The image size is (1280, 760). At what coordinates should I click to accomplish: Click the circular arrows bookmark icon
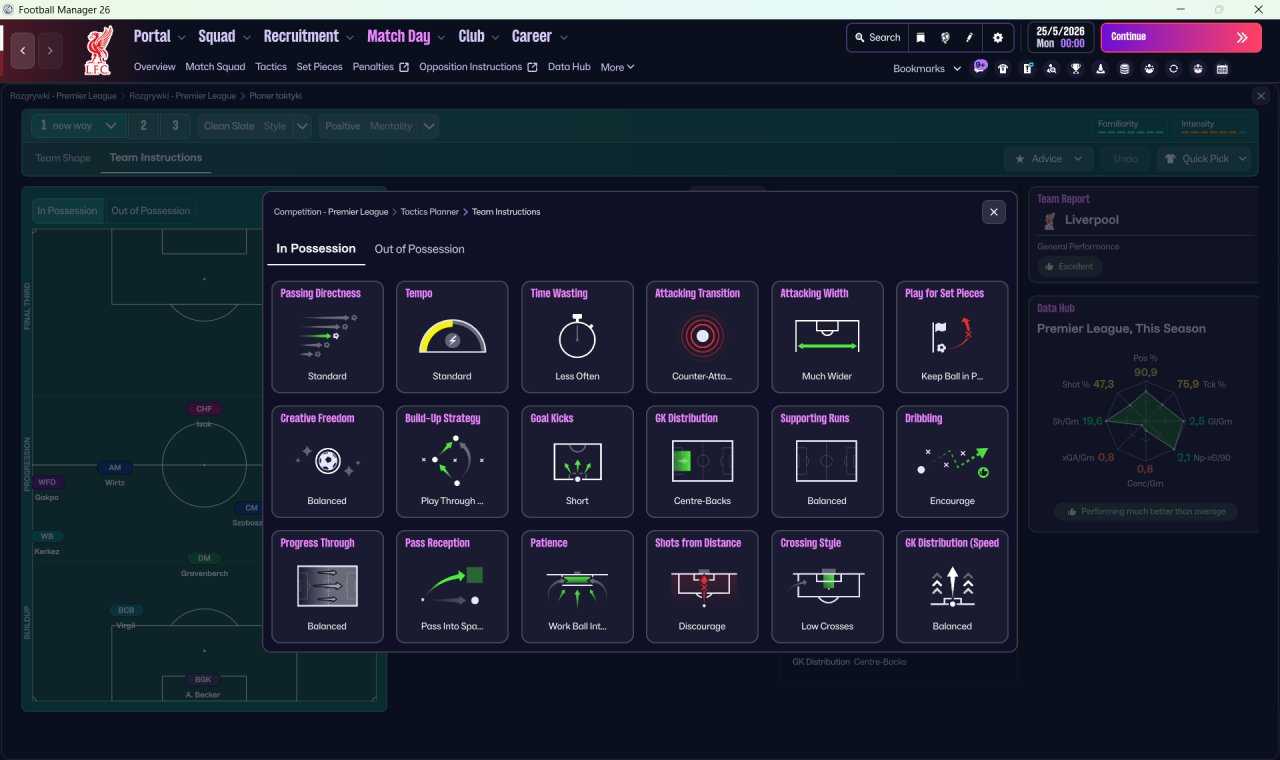(x=1173, y=69)
